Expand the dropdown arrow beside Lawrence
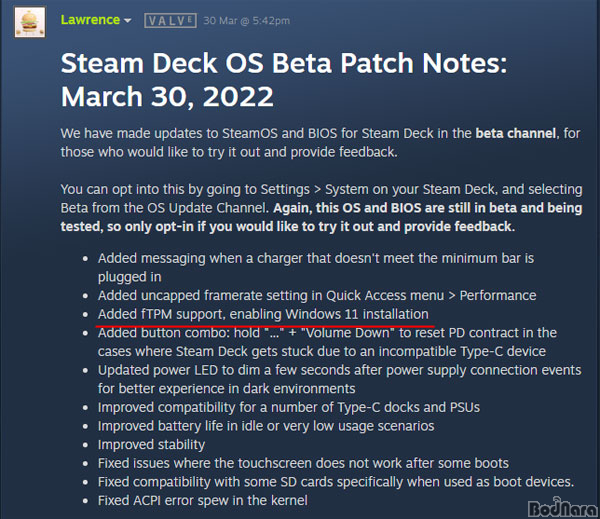The width and height of the screenshot is (600, 519). coord(128,20)
